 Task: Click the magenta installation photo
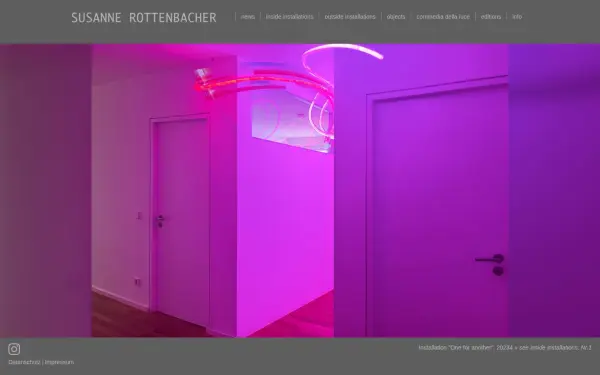[x=300, y=191]
